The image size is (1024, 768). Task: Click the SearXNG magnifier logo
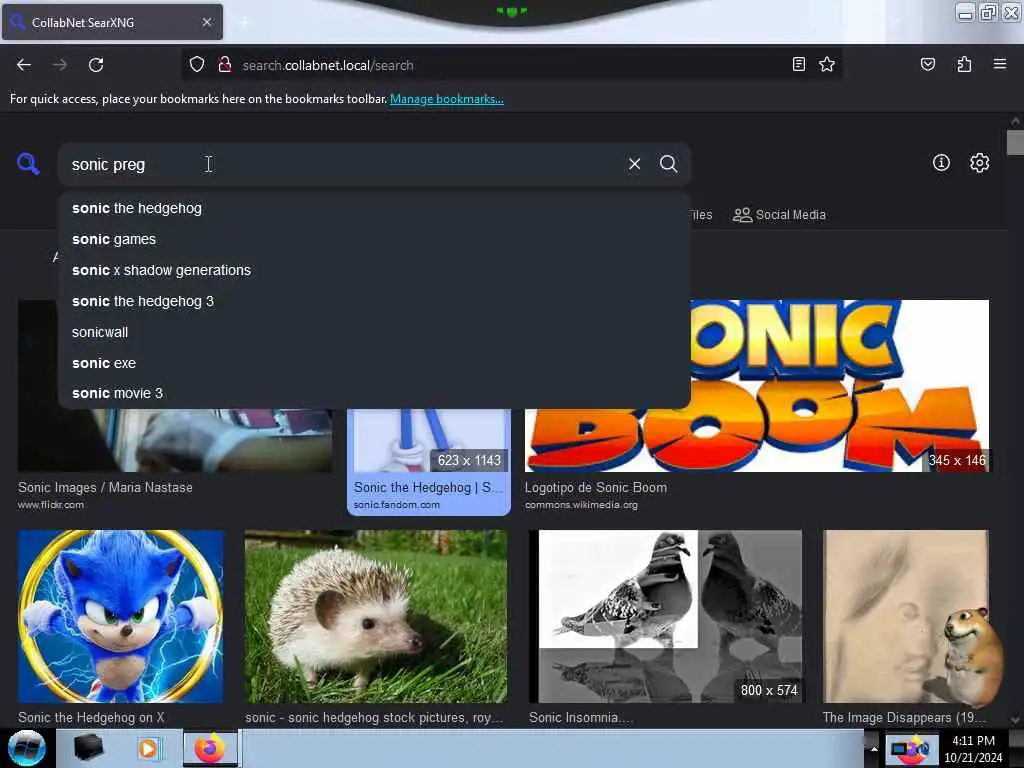coord(28,163)
